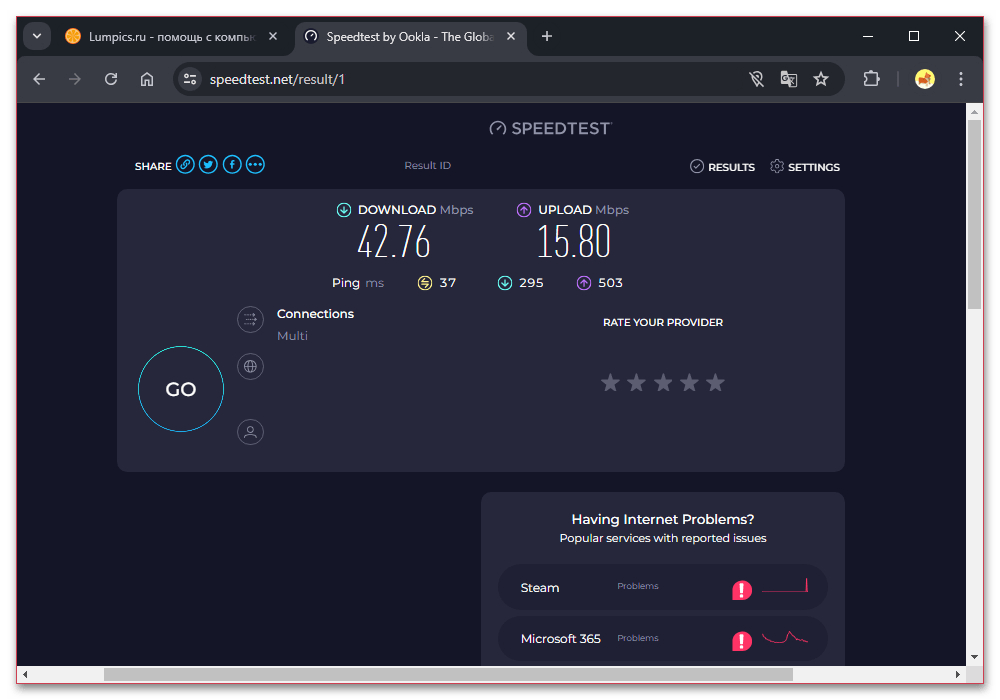
Task: Rate provider with first star
Action: point(610,383)
